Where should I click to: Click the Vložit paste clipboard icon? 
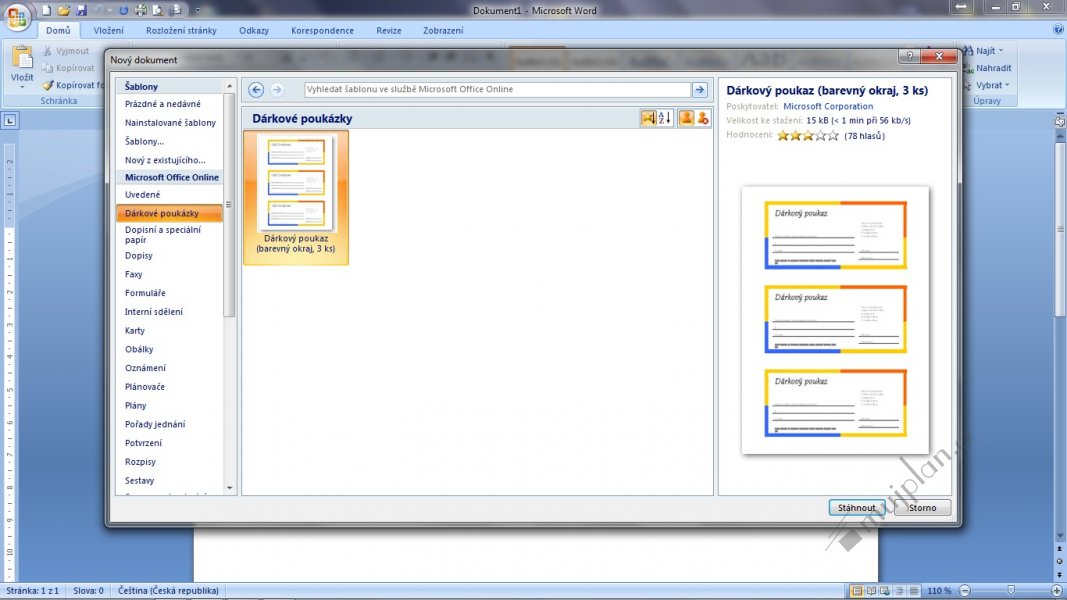point(22,59)
